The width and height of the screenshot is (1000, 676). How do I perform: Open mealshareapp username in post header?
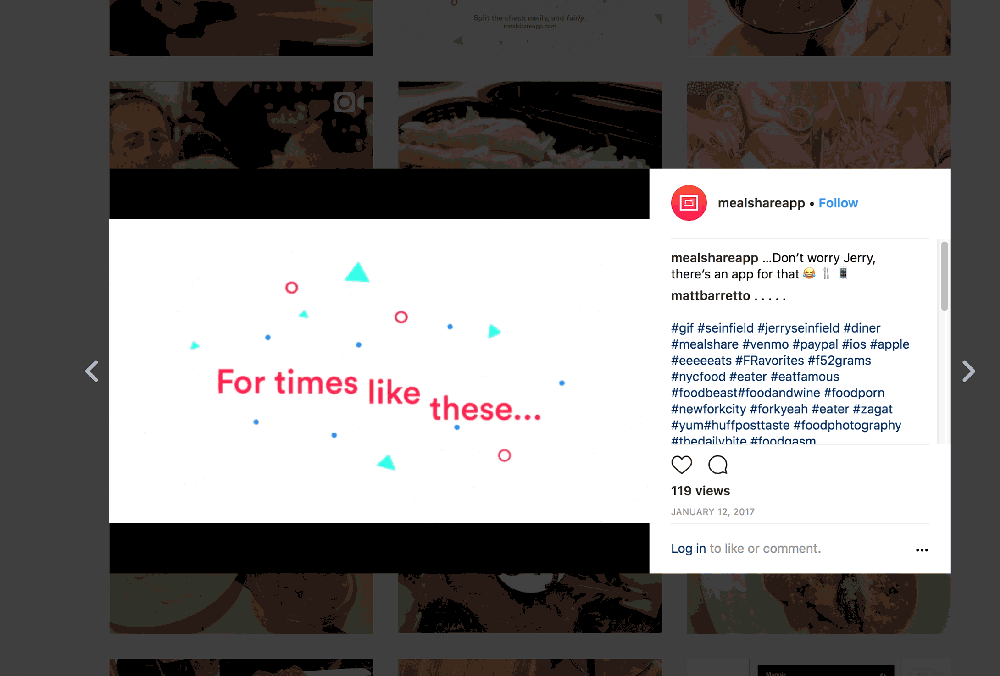point(761,203)
